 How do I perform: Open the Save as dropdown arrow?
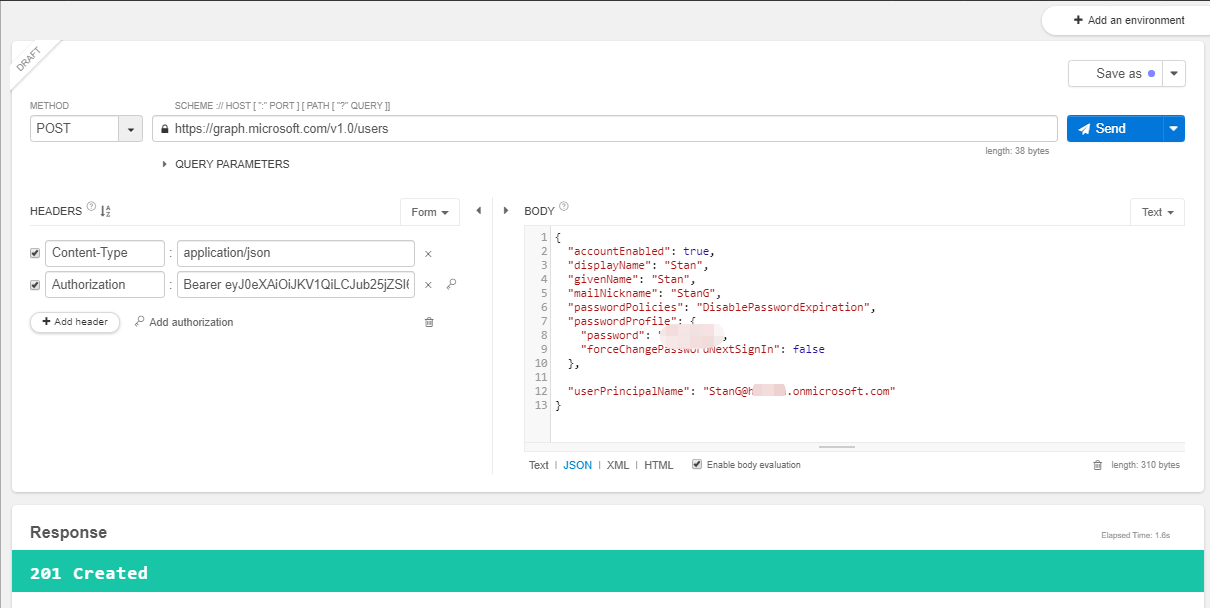(1174, 74)
